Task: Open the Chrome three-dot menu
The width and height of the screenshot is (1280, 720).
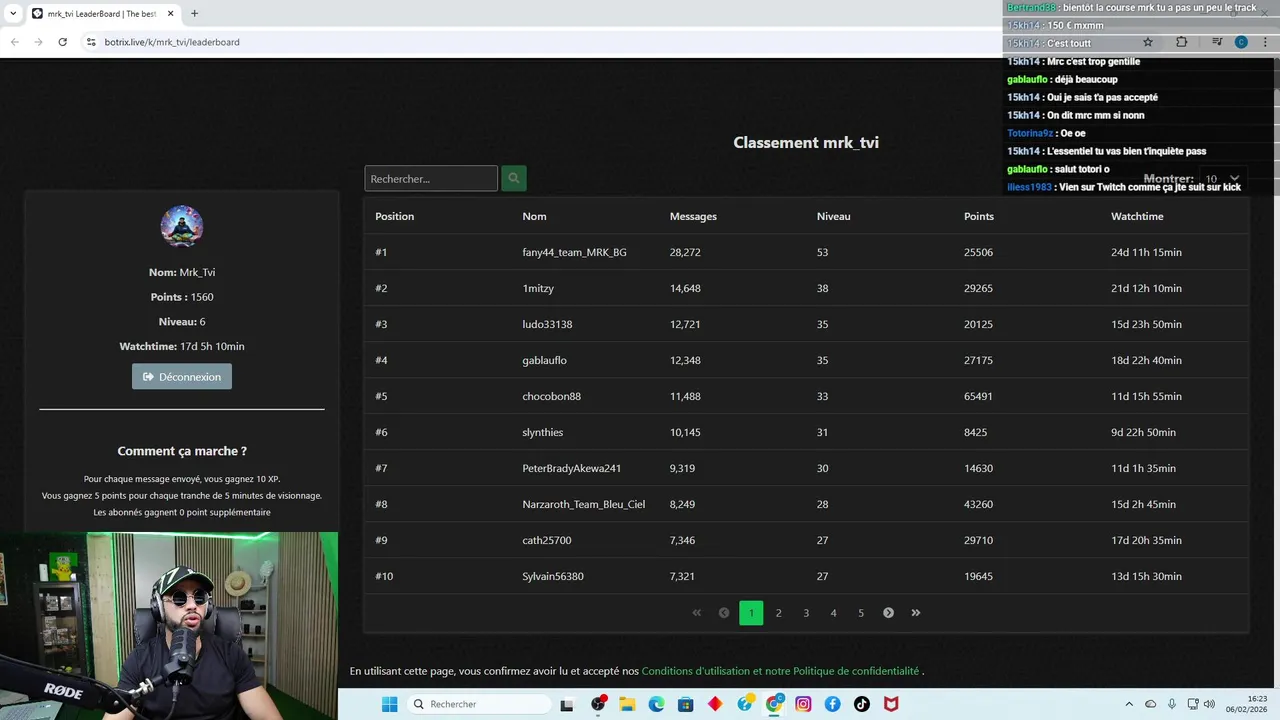Action: tap(1265, 42)
